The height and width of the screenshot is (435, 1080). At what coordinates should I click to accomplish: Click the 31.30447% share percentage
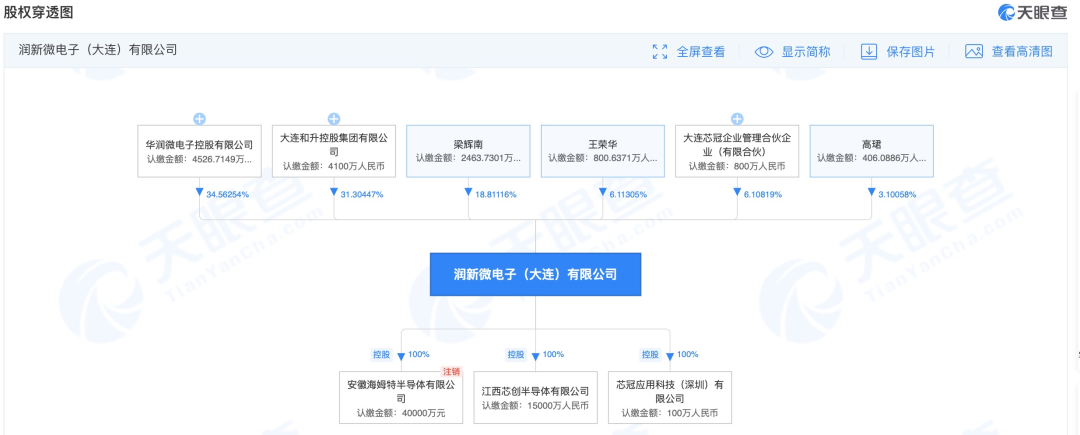click(x=362, y=194)
